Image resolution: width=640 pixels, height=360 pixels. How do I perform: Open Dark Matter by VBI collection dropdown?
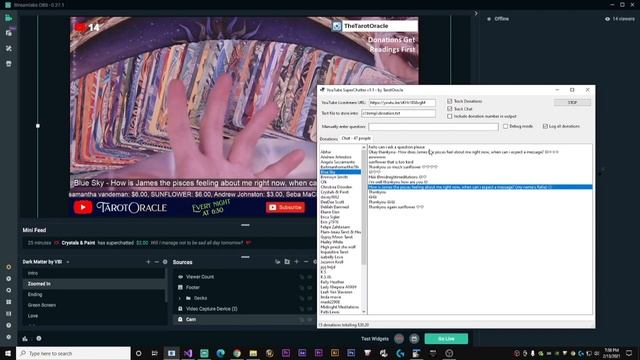tap(68, 262)
